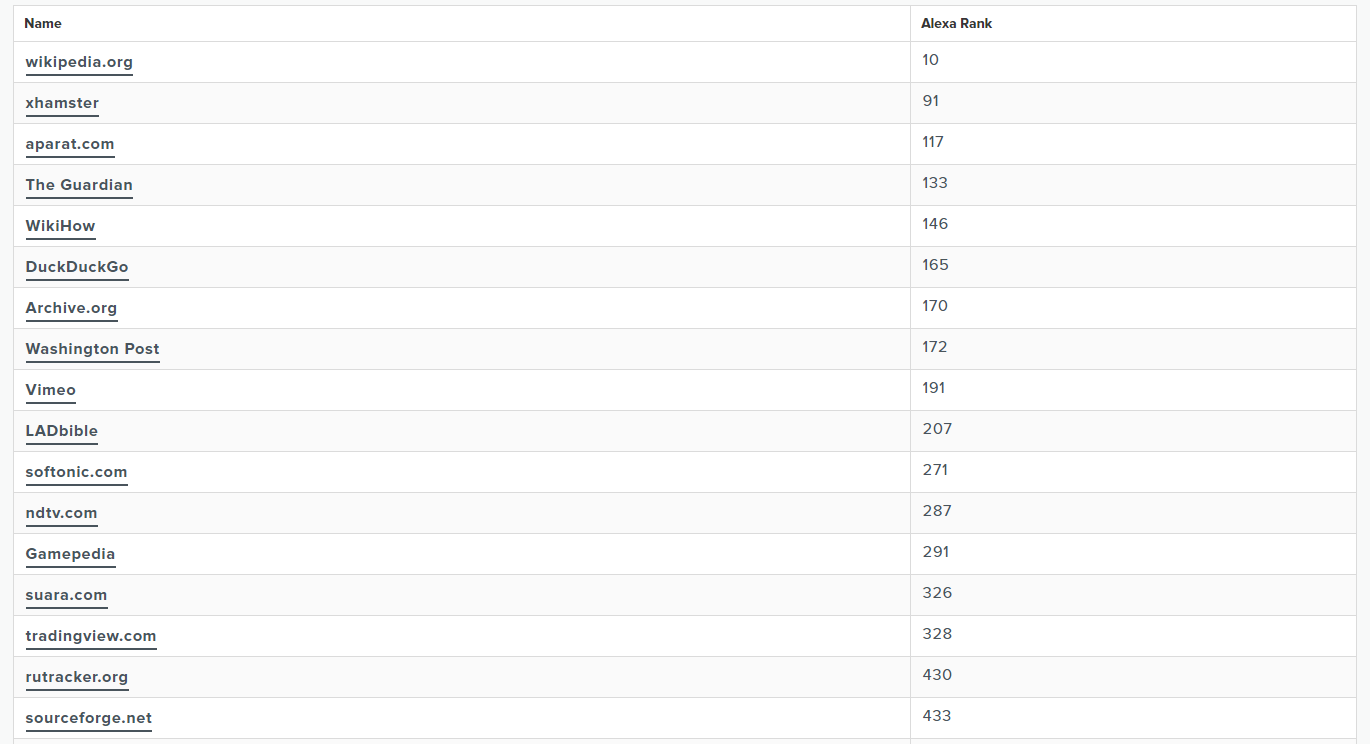Open the suara.com link
Screen dimensions: 1370x744
point(66,595)
